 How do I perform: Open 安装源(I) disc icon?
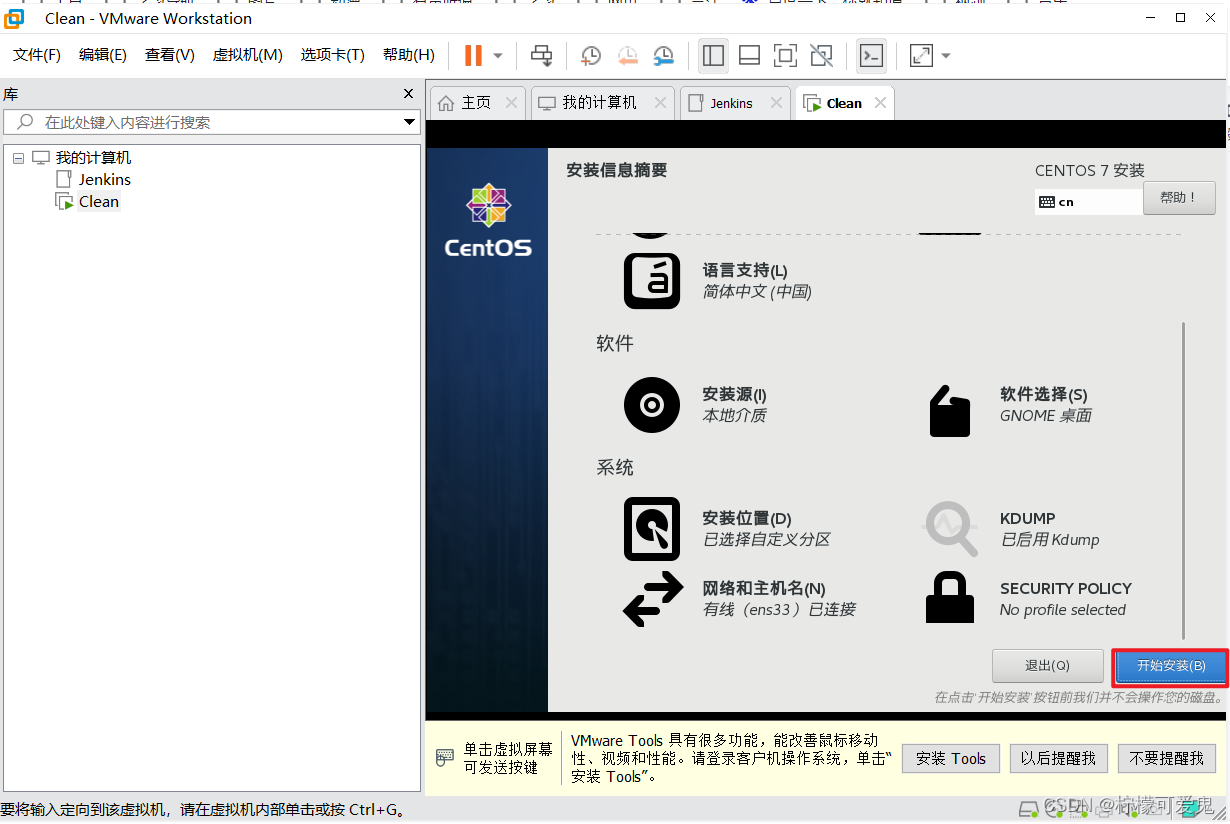point(652,405)
